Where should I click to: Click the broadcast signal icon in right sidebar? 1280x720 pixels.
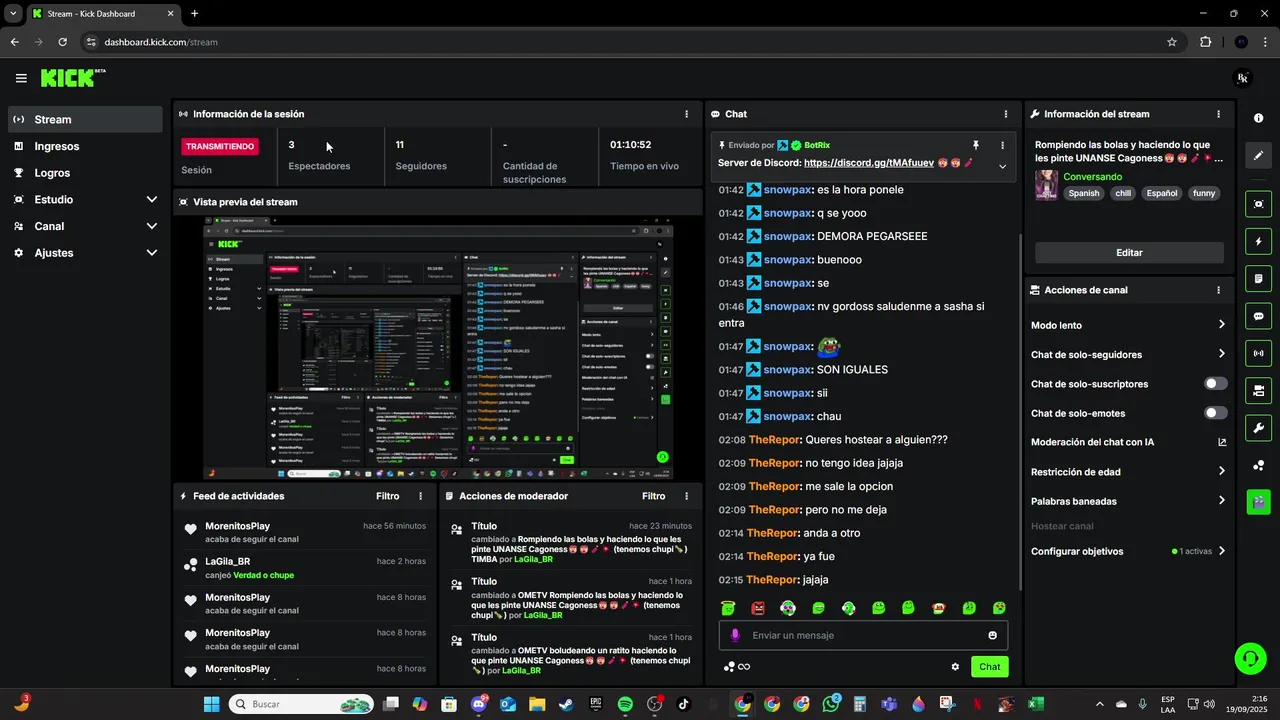[x=1258, y=353]
